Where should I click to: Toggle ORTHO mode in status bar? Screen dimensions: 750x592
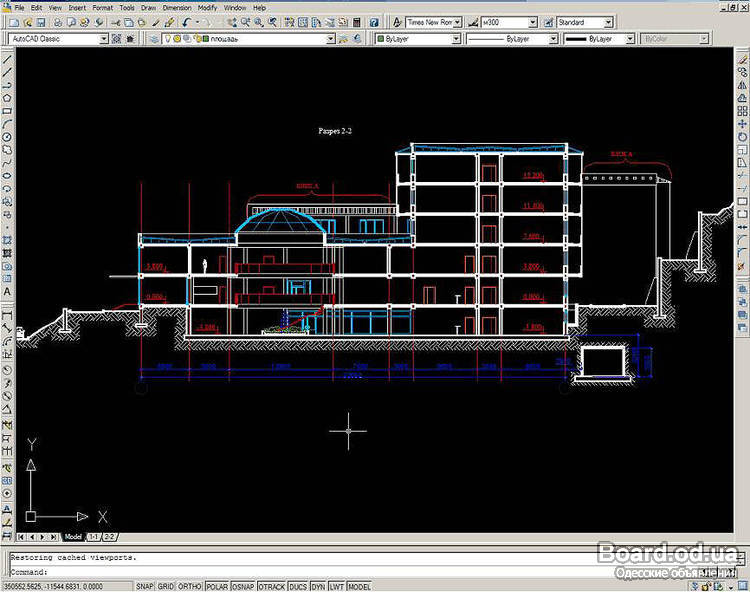tap(191, 586)
